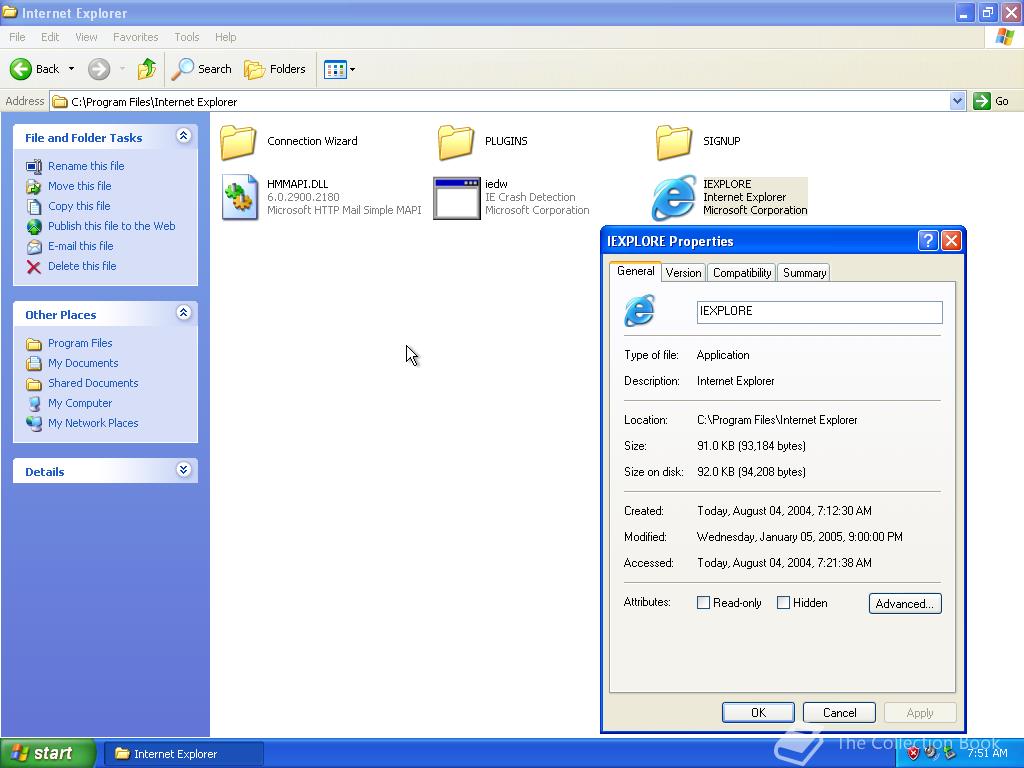Click the Windows flag logo in toolbar
The height and width of the screenshot is (768, 1024).
coord(1004,37)
